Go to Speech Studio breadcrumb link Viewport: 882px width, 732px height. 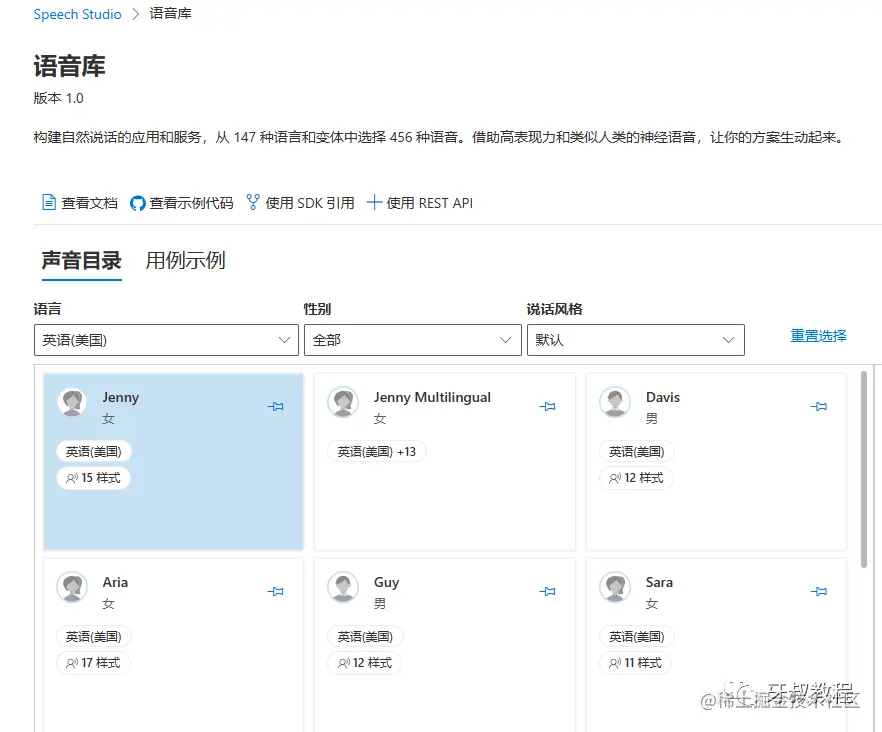point(77,14)
